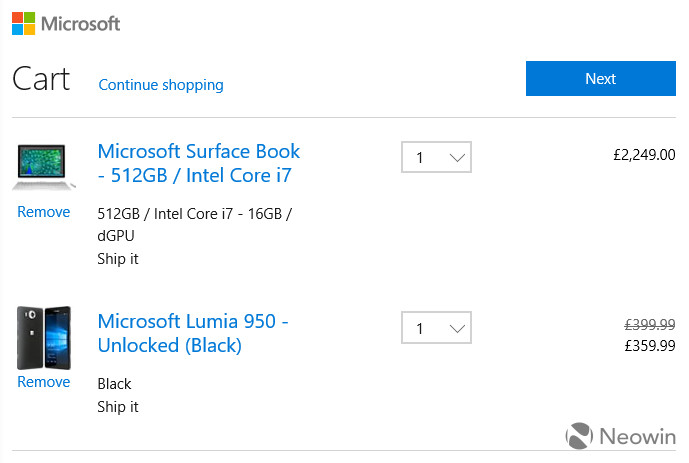Click the Microsoft wordmark in the header
The image size is (689, 463).
[x=80, y=24]
